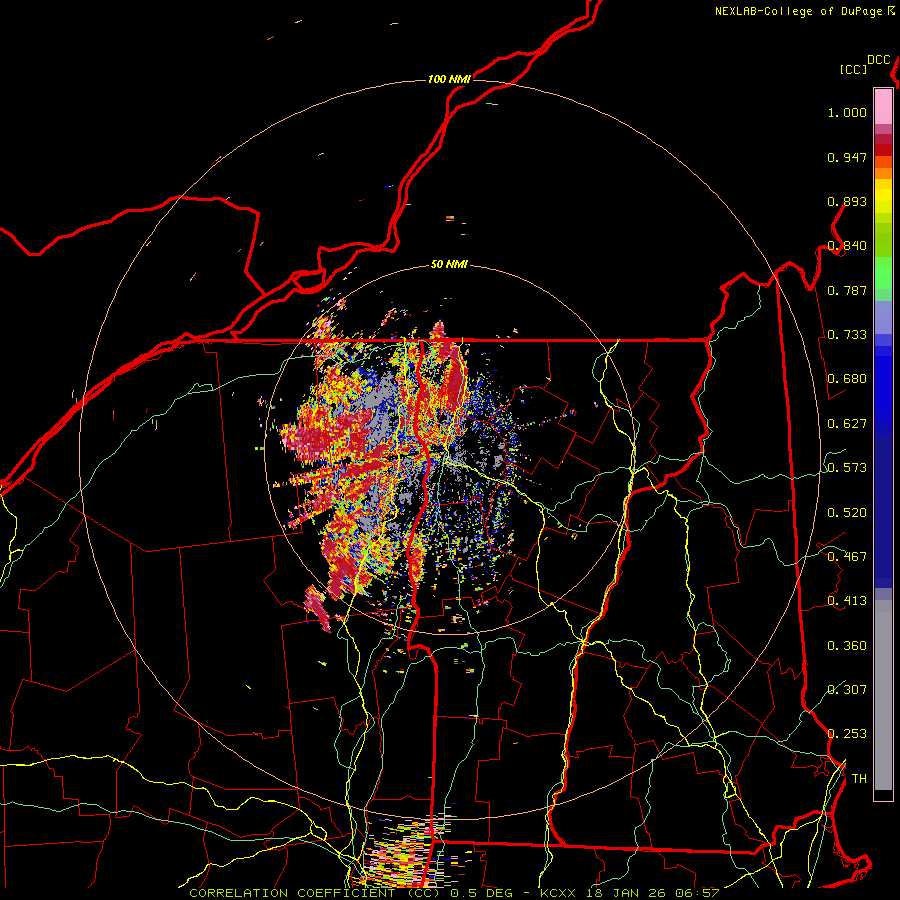
Task: Click the 0.520 value on the color scale
Action: pos(847,513)
